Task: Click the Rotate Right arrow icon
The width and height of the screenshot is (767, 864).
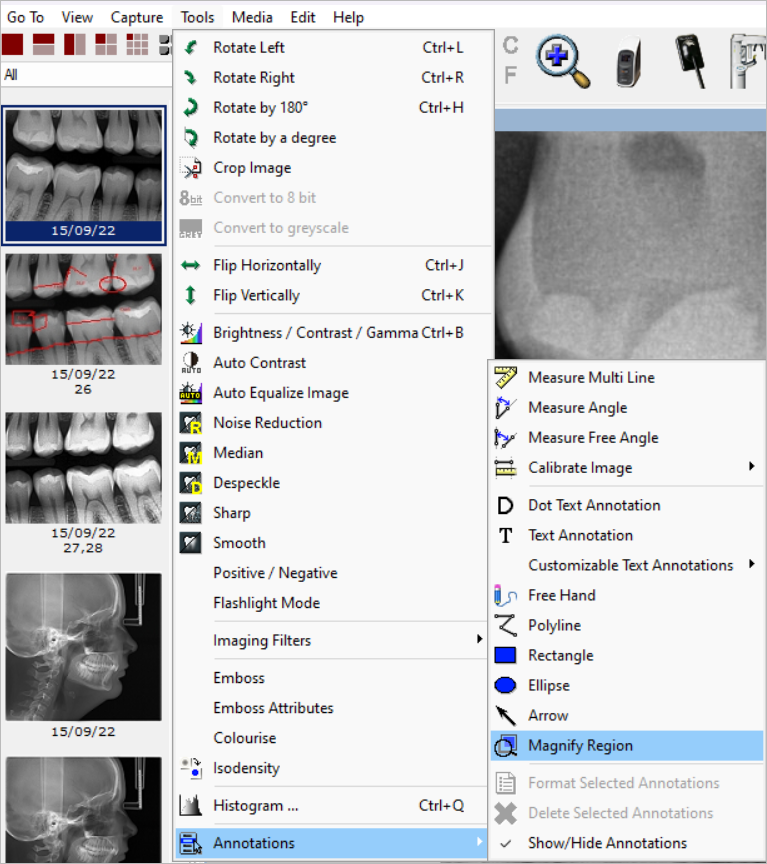Action: tap(191, 78)
